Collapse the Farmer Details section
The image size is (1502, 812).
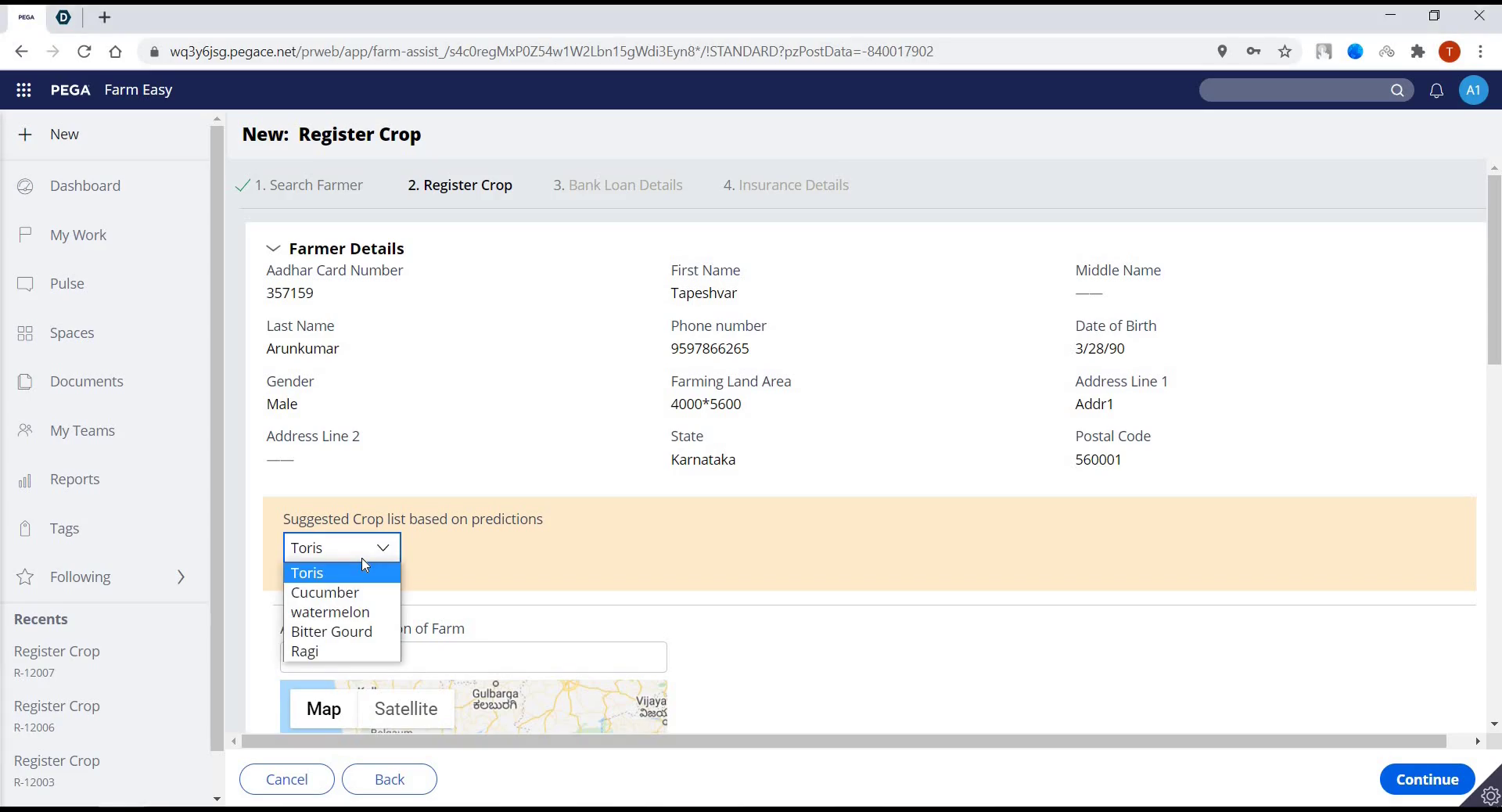click(273, 249)
